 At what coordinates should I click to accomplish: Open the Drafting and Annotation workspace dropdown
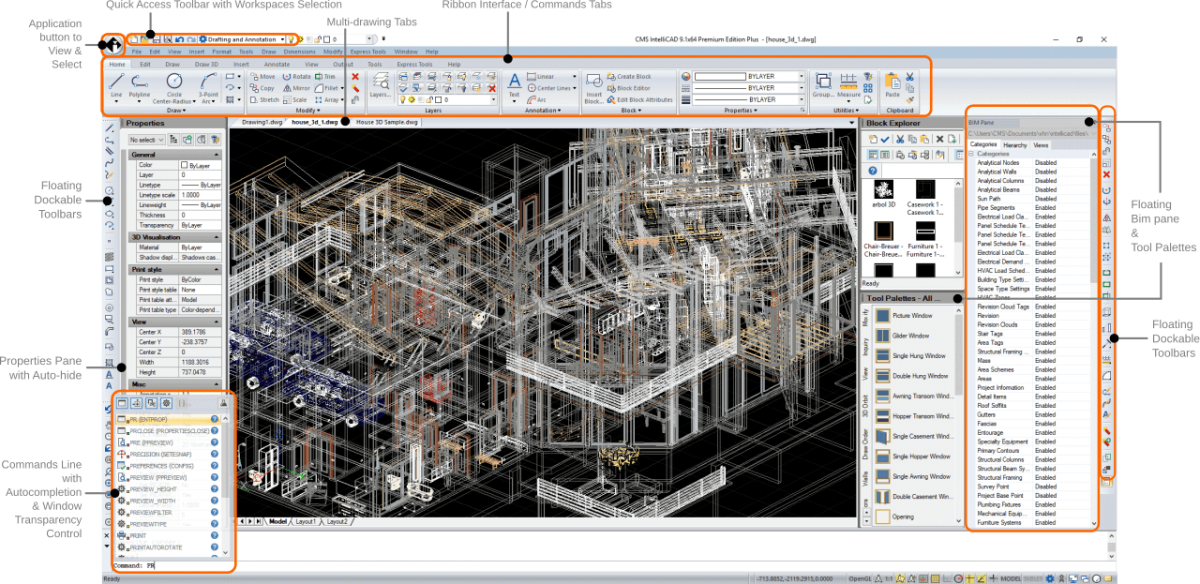[x=282, y=39]
